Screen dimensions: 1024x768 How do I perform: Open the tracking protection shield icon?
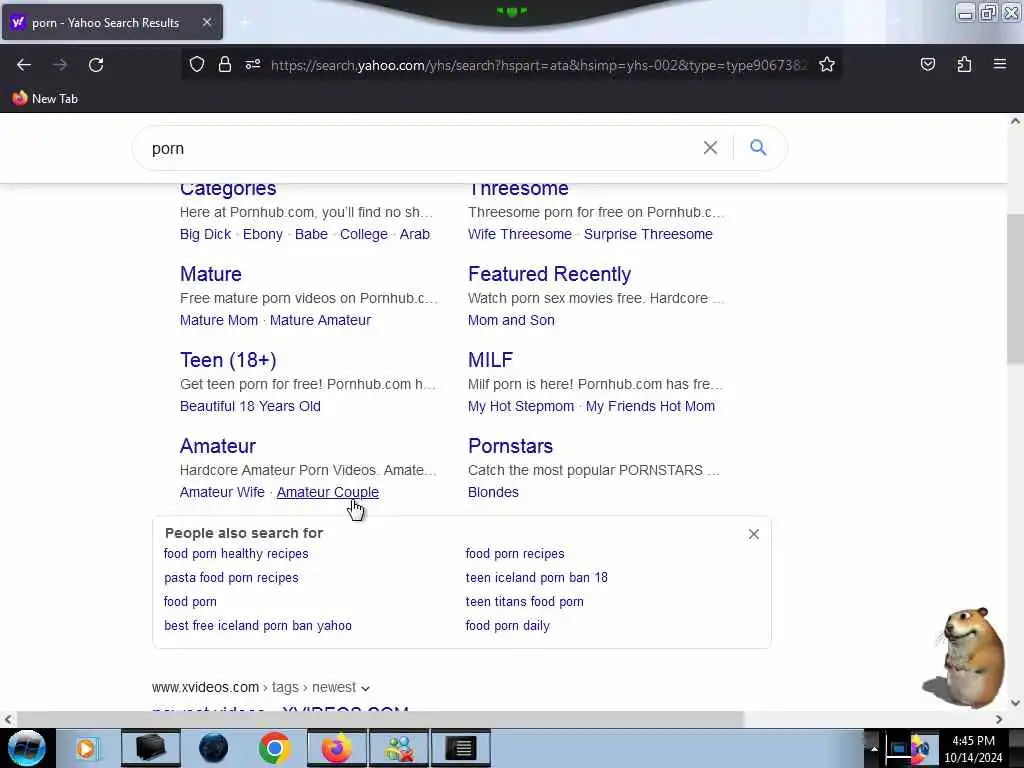(x=197, y=64)
